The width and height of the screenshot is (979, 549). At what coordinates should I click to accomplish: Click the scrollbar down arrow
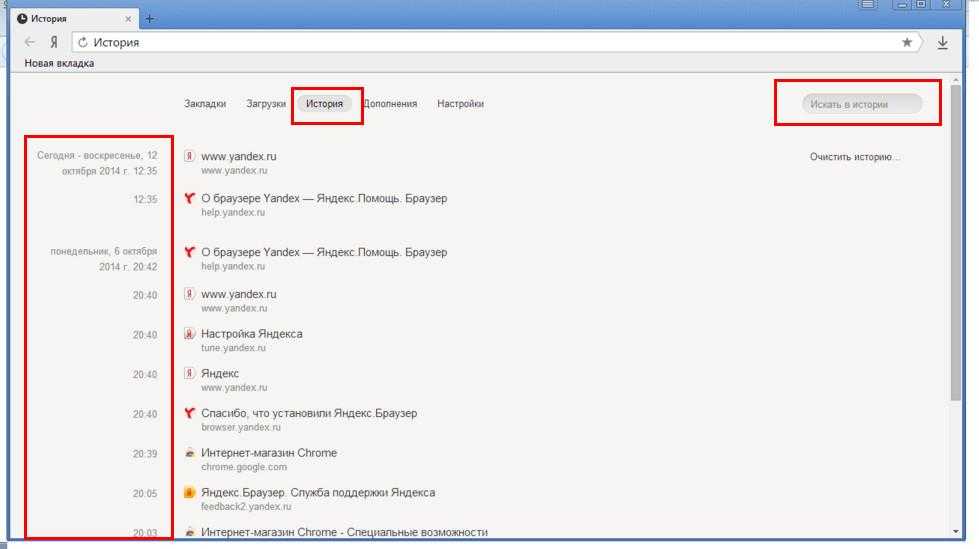pos(955,532)
